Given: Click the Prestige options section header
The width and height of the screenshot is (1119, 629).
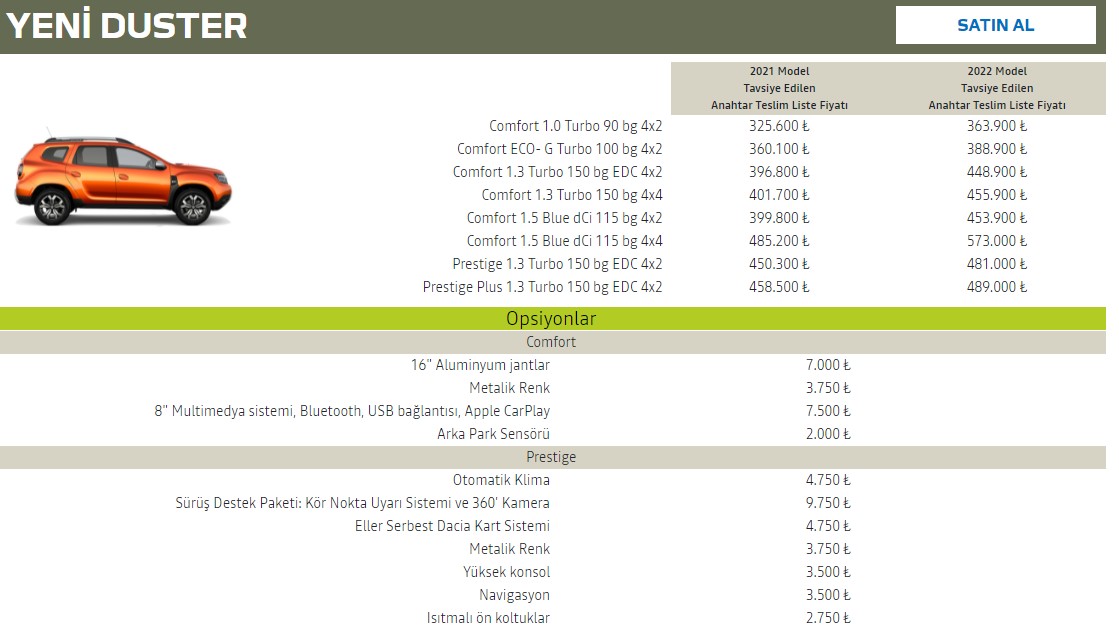Looking at the screenshot, I should point(551,457).
